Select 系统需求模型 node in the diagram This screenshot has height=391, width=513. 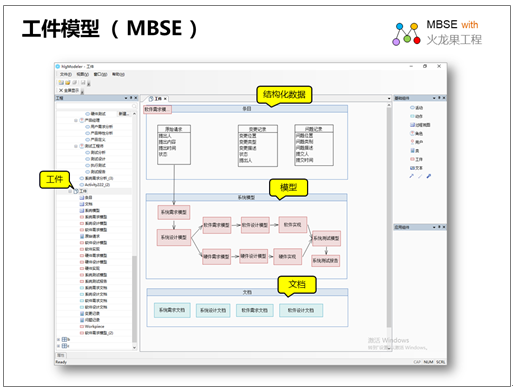[174, 212]
